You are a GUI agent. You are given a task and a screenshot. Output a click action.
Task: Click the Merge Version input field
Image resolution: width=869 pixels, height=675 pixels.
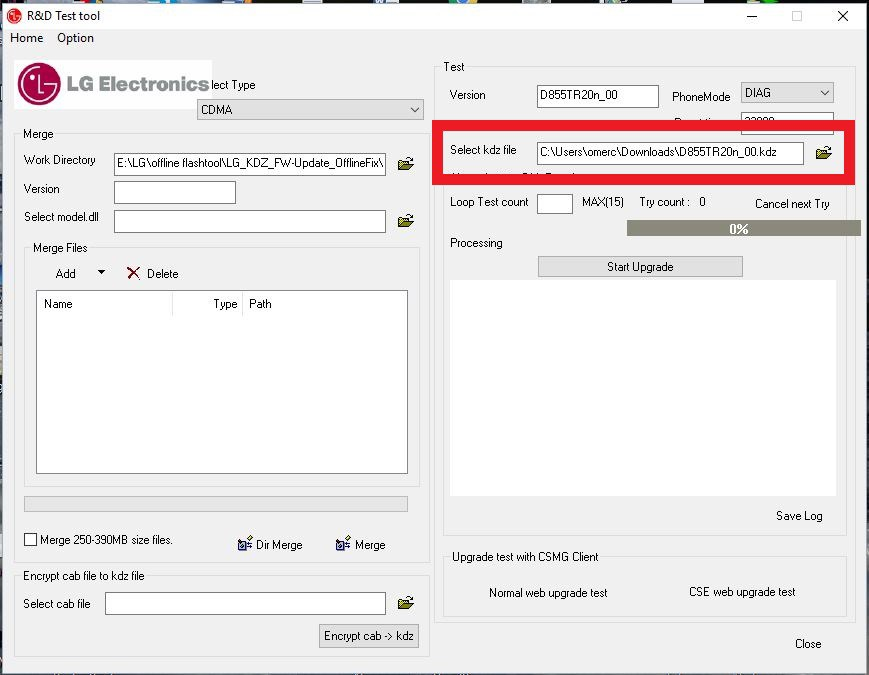pyautogui.click(x=175, y=192)
